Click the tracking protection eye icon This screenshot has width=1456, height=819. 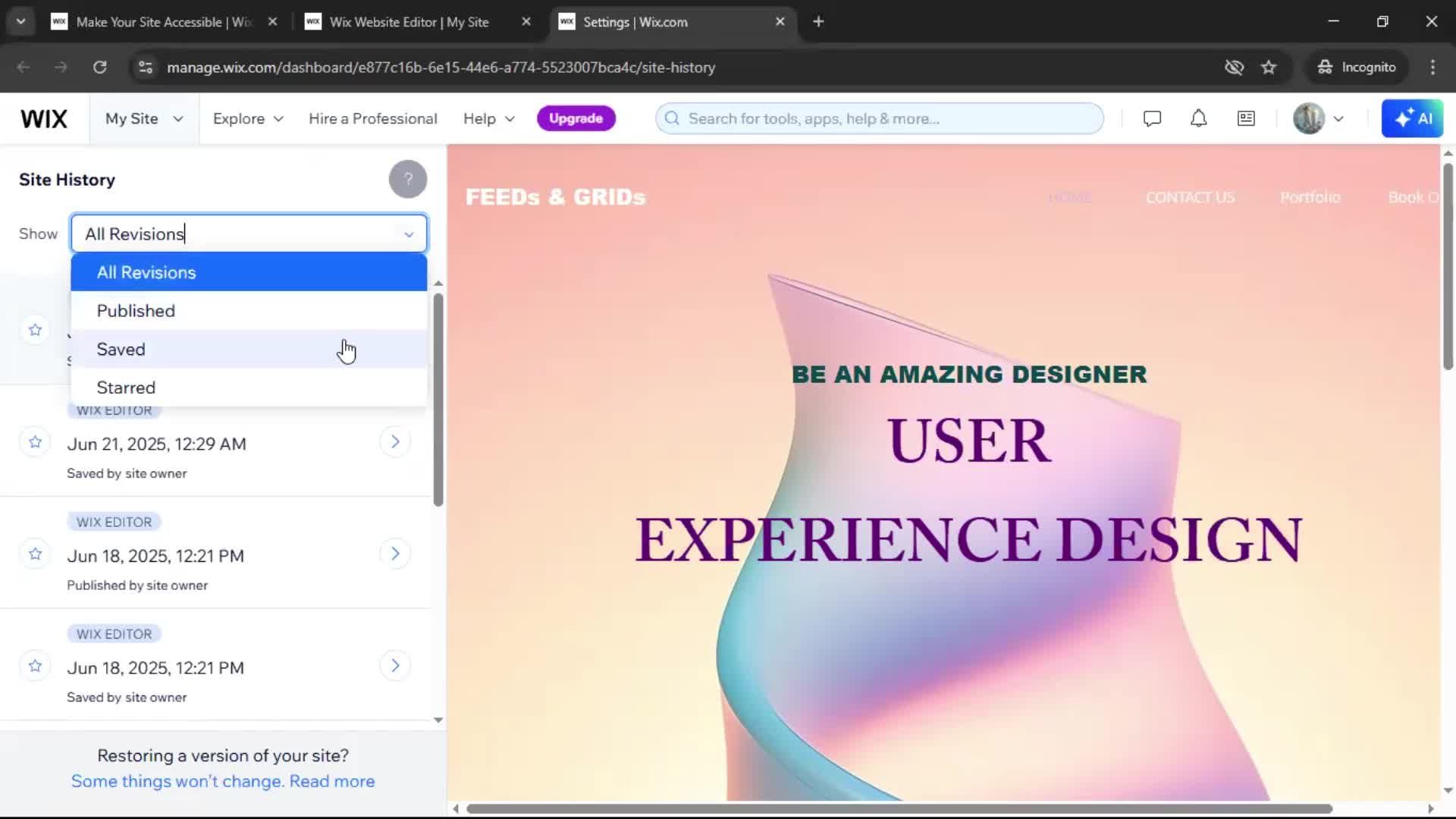click(1234, 67)
